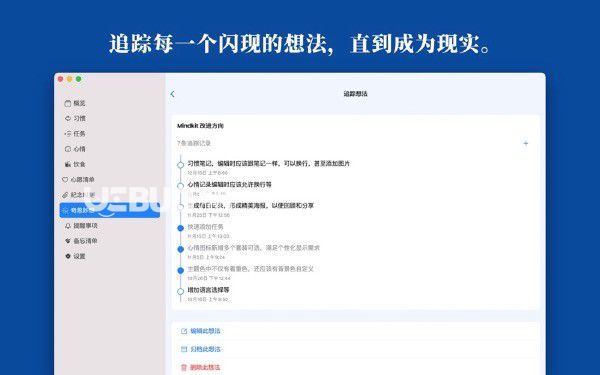Click the 追踪想法 header title
The height and width of the screenshot is (375, 600).
coord(355,94)
